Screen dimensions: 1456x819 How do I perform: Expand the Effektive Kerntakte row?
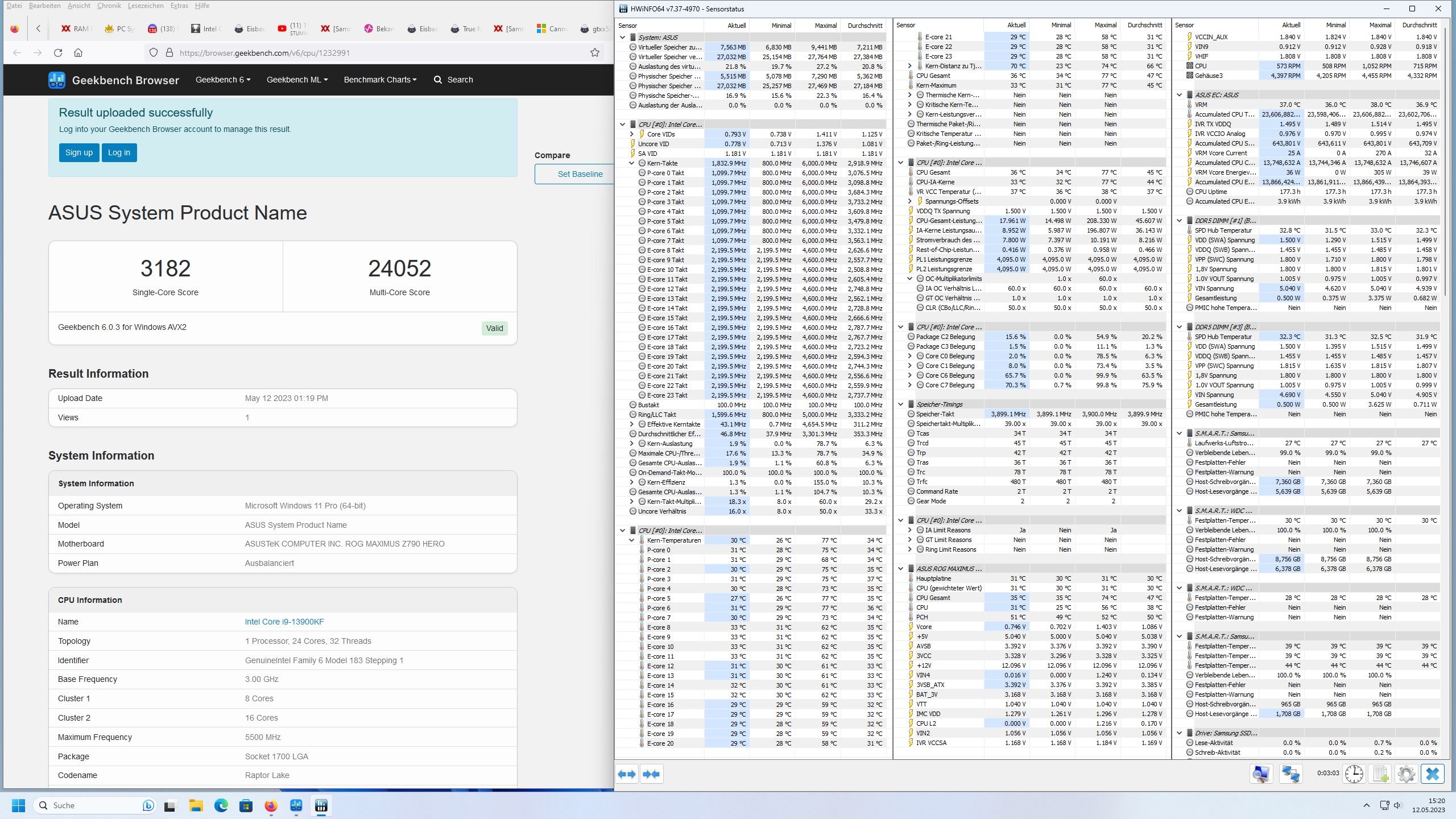click(x=631, y=424)
